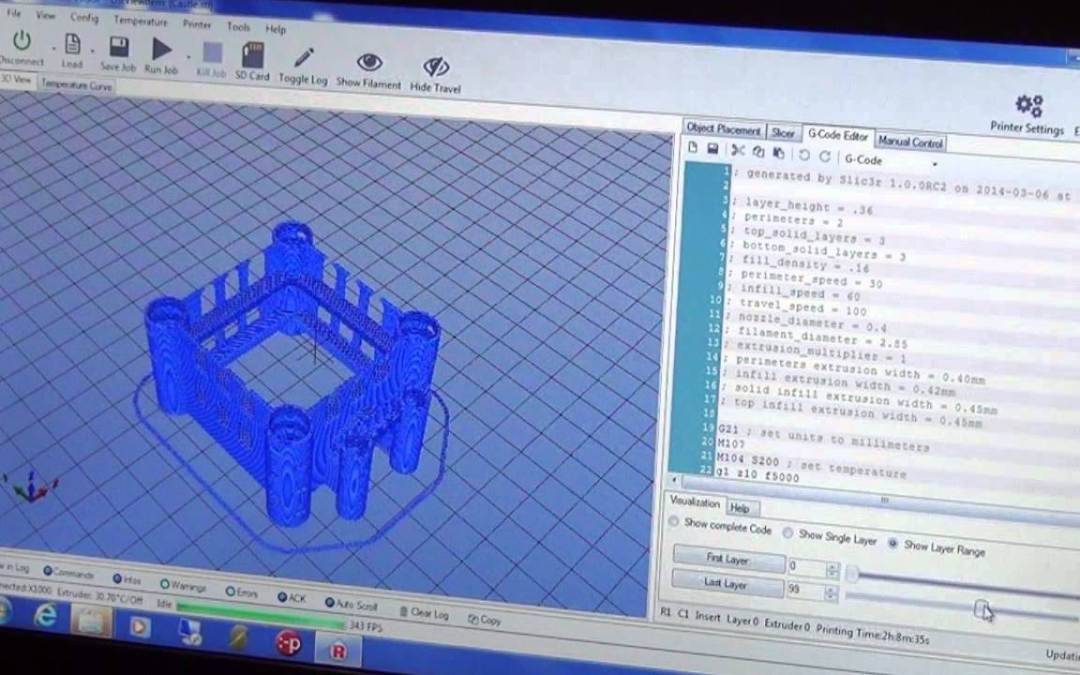The width and height of the screenshot is (1080, 675).
Task: Click G-Code line 'M104 S200'
Action: 748,459
